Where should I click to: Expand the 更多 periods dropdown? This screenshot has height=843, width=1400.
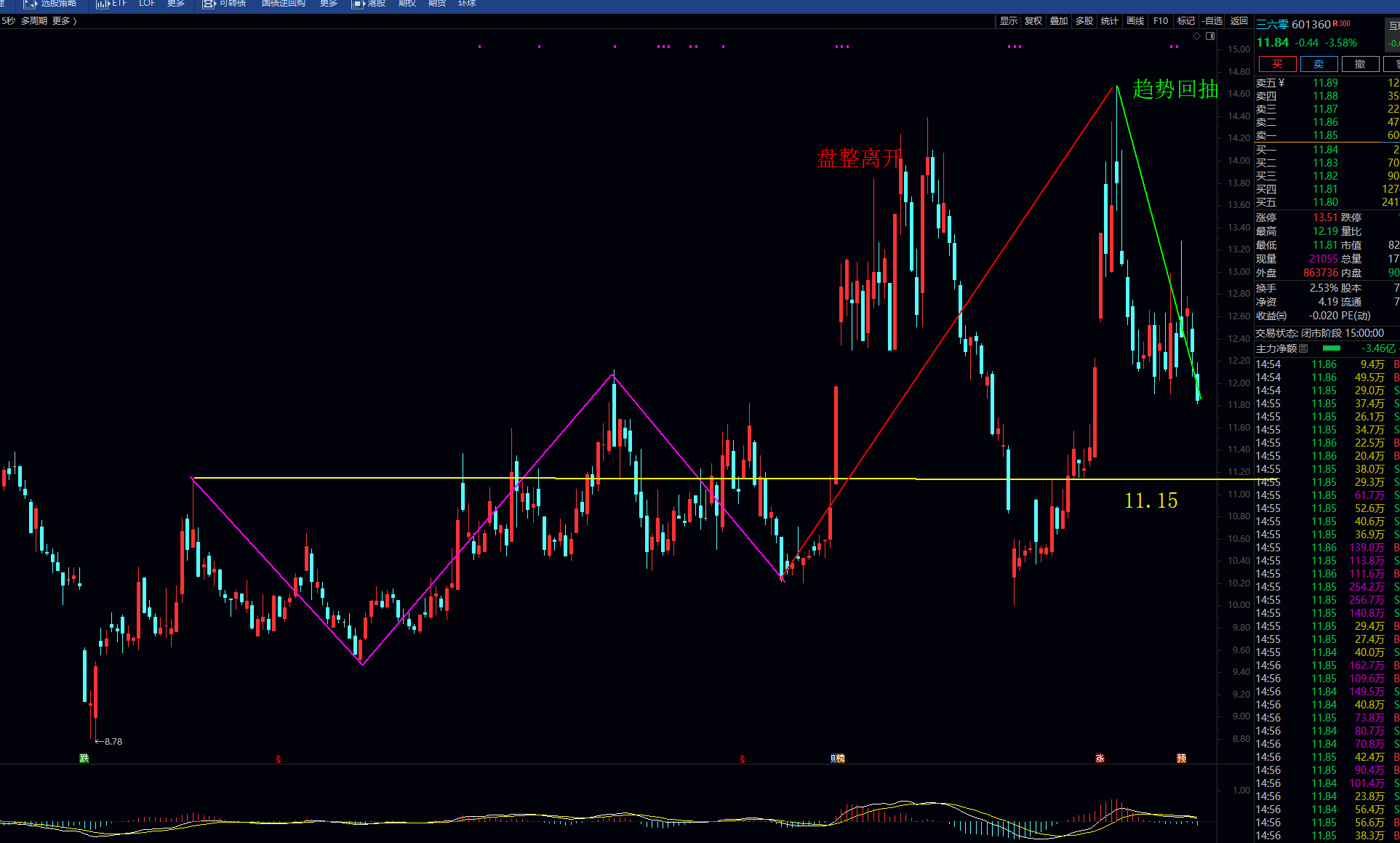tap(64, 21)
